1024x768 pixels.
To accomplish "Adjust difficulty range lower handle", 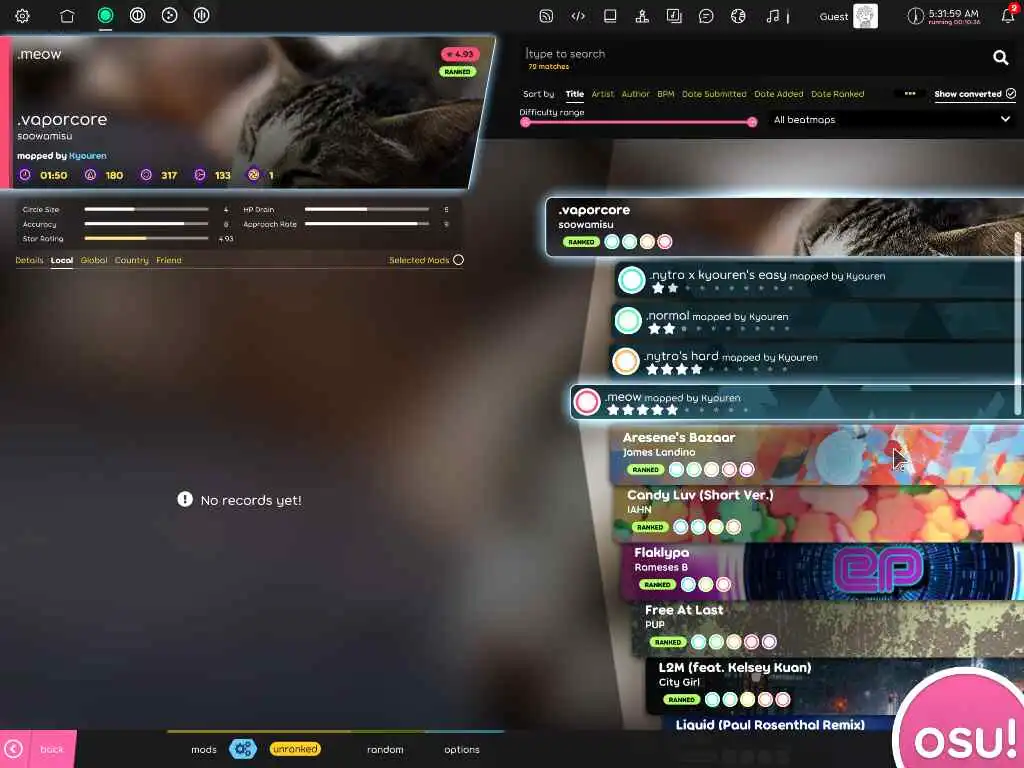I will coord(525,122).
